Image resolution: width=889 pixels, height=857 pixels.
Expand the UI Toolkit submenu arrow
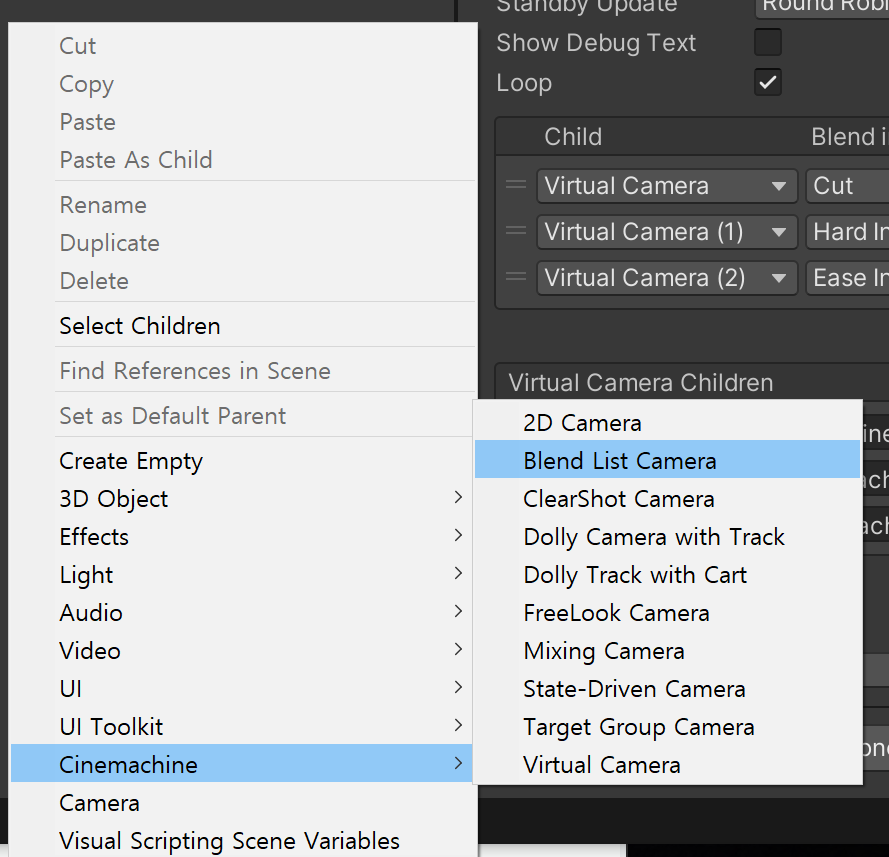click(457, 726)
